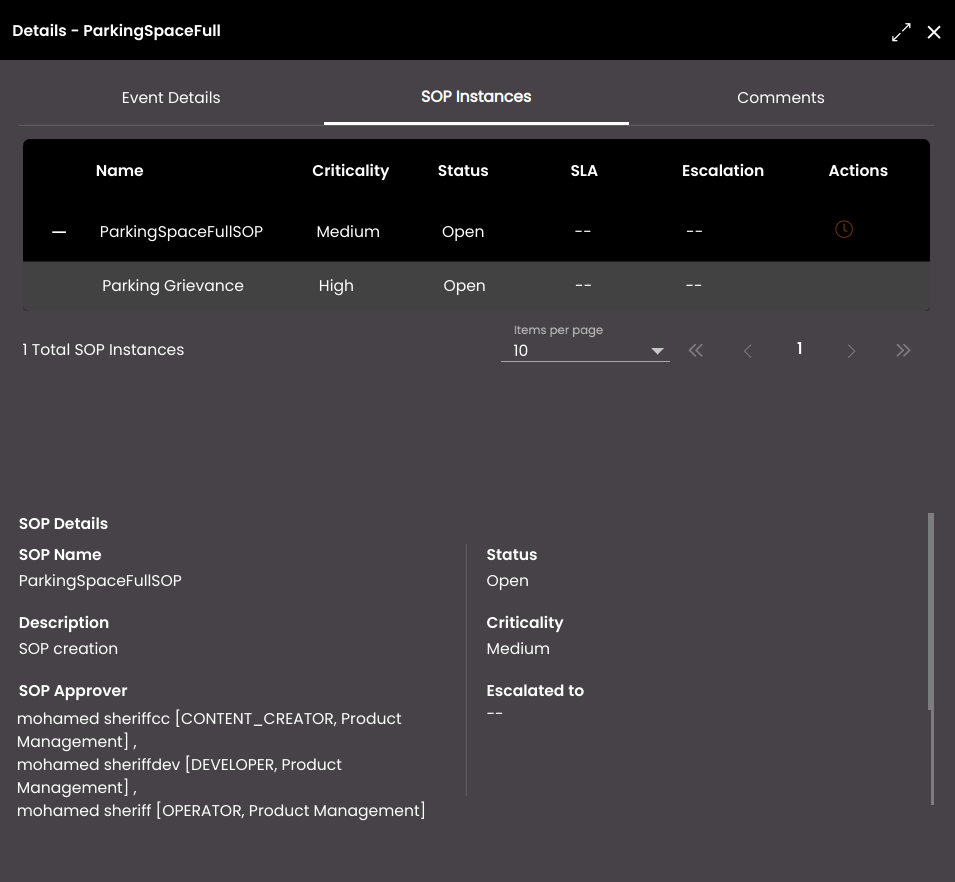
Task: Jump to the last page
Action: coord(903,350)
